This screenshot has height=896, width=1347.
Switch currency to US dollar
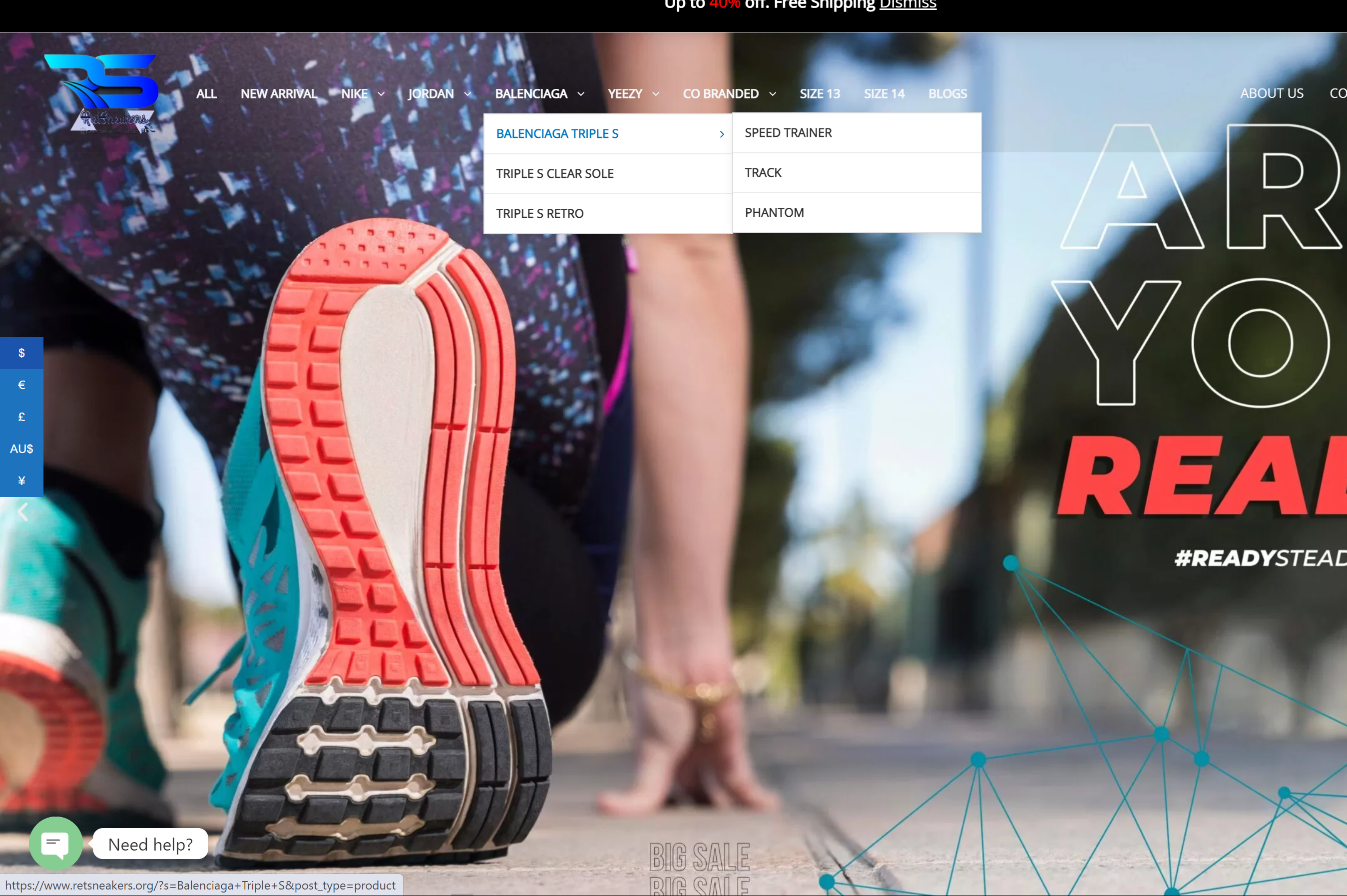21,353
